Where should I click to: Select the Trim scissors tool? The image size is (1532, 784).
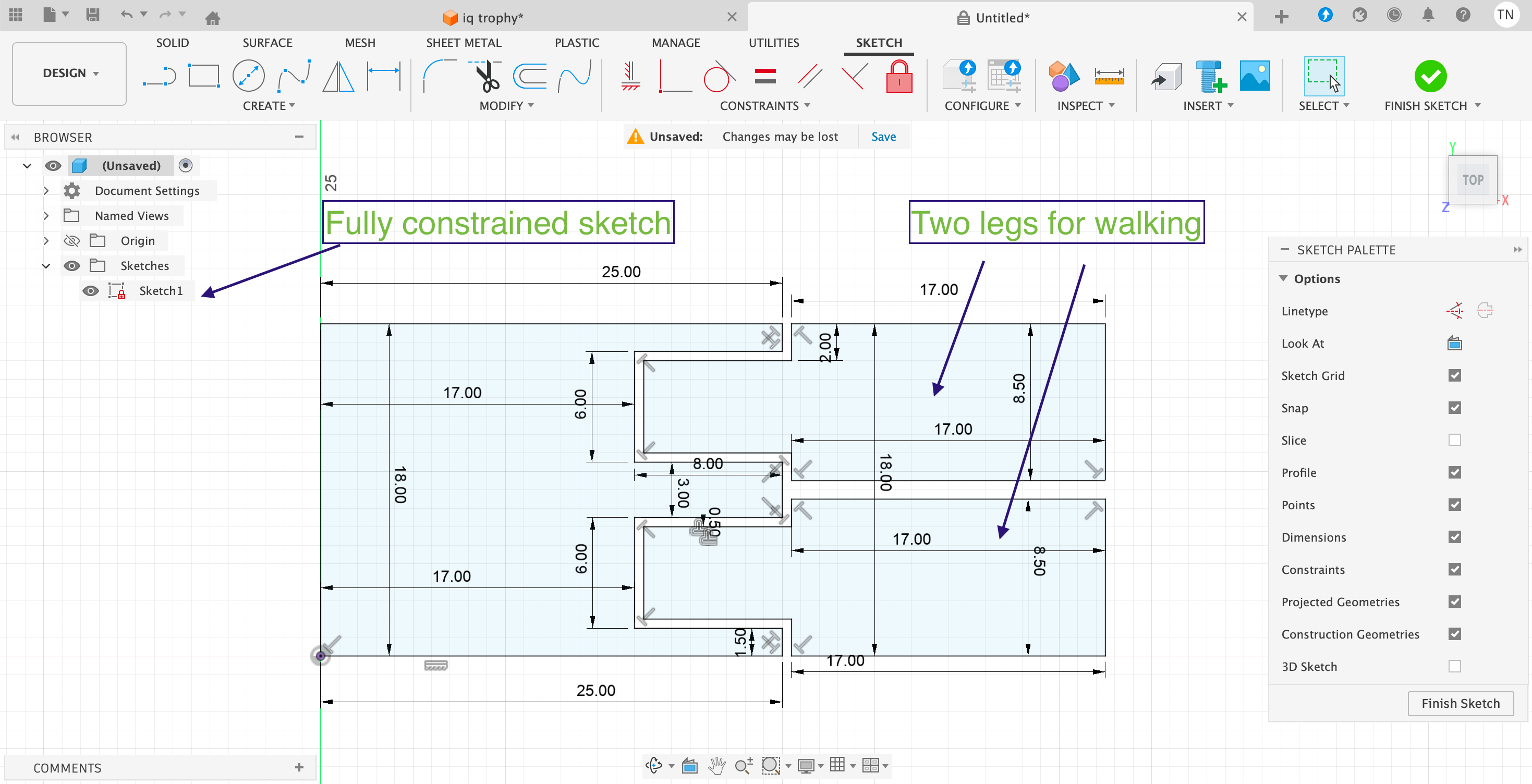coord(487,77)
